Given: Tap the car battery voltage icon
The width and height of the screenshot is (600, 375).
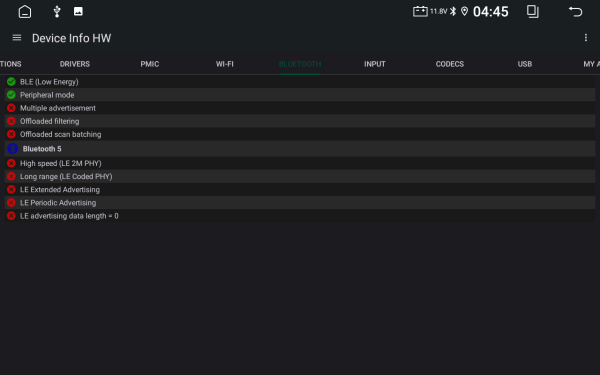Looking at the screenshot, I should [420, 11].
